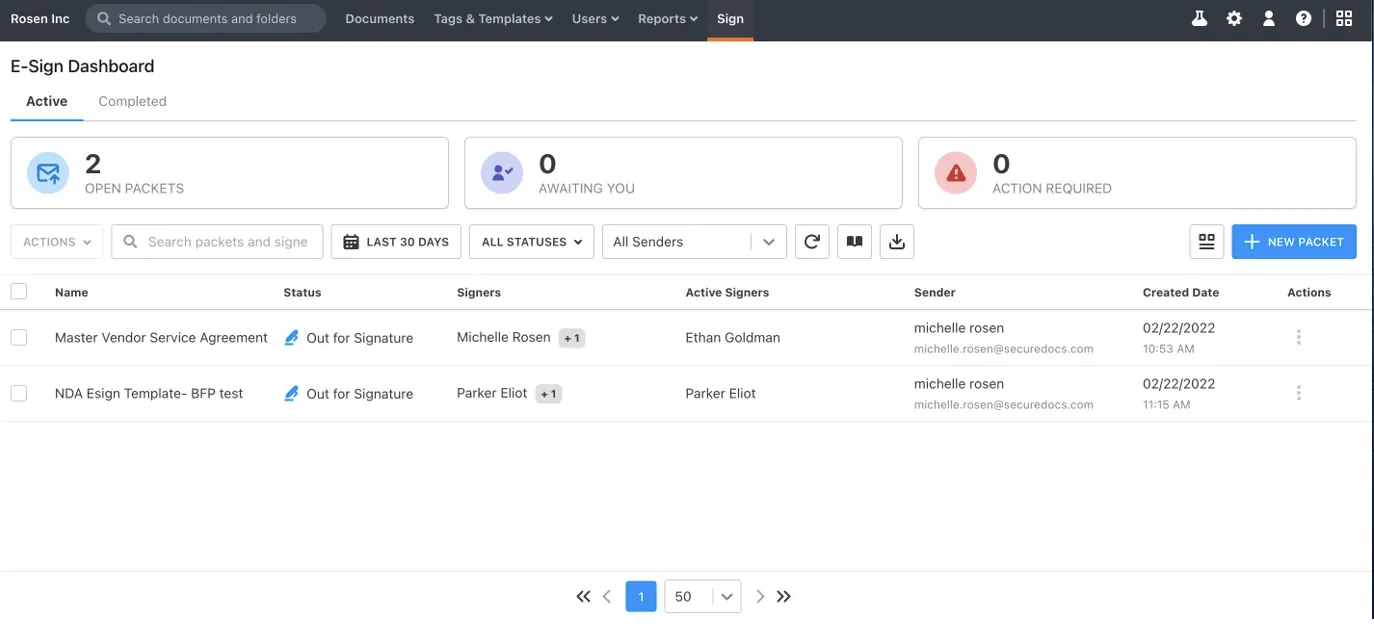Click signature pen icon on Master Vendor row

[x=291, y=338]
